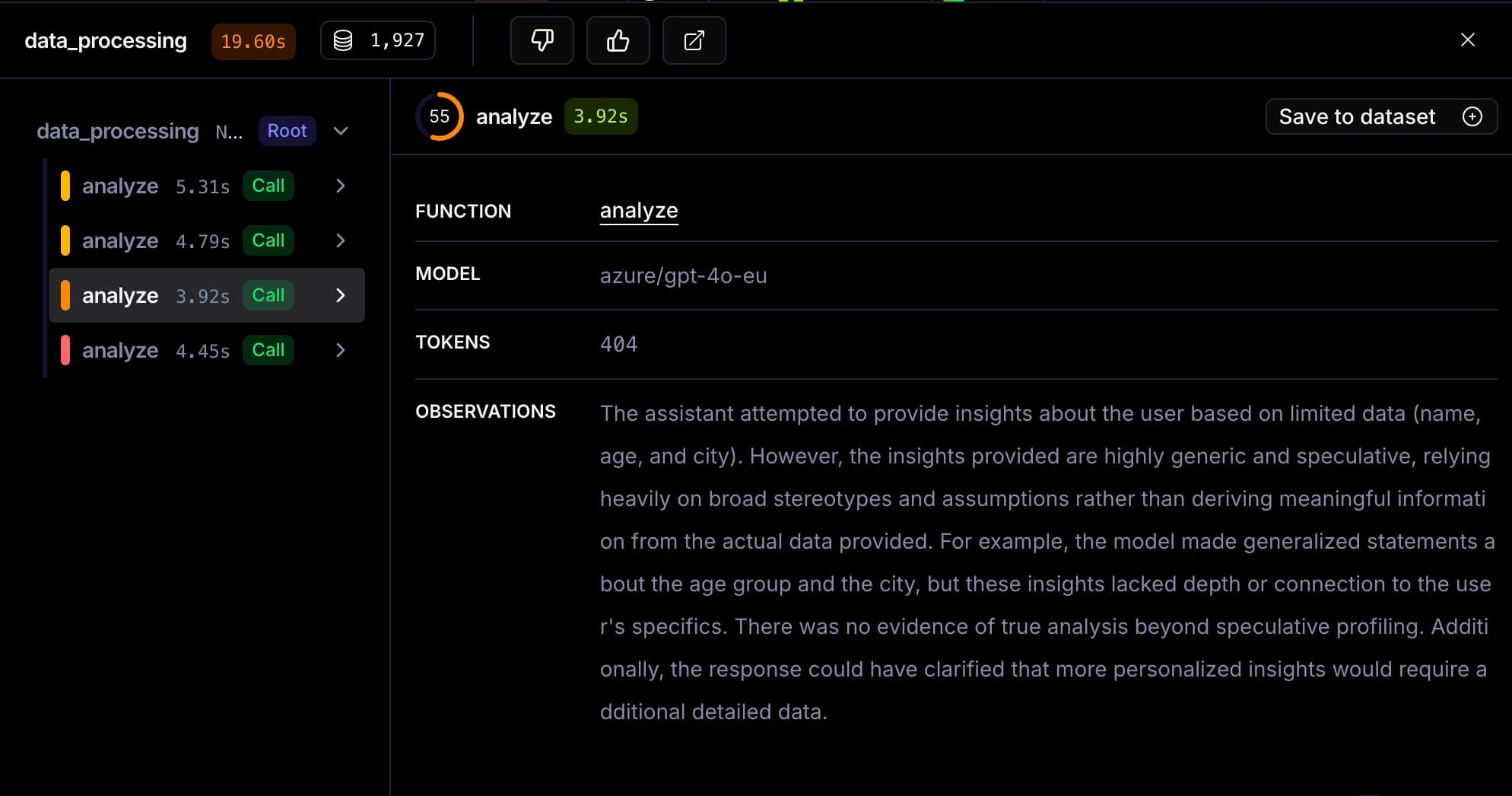The image size is (1512, 796).
Task: Click the red status indicator on the 4.45s analyze call
Action: point(66,350)
